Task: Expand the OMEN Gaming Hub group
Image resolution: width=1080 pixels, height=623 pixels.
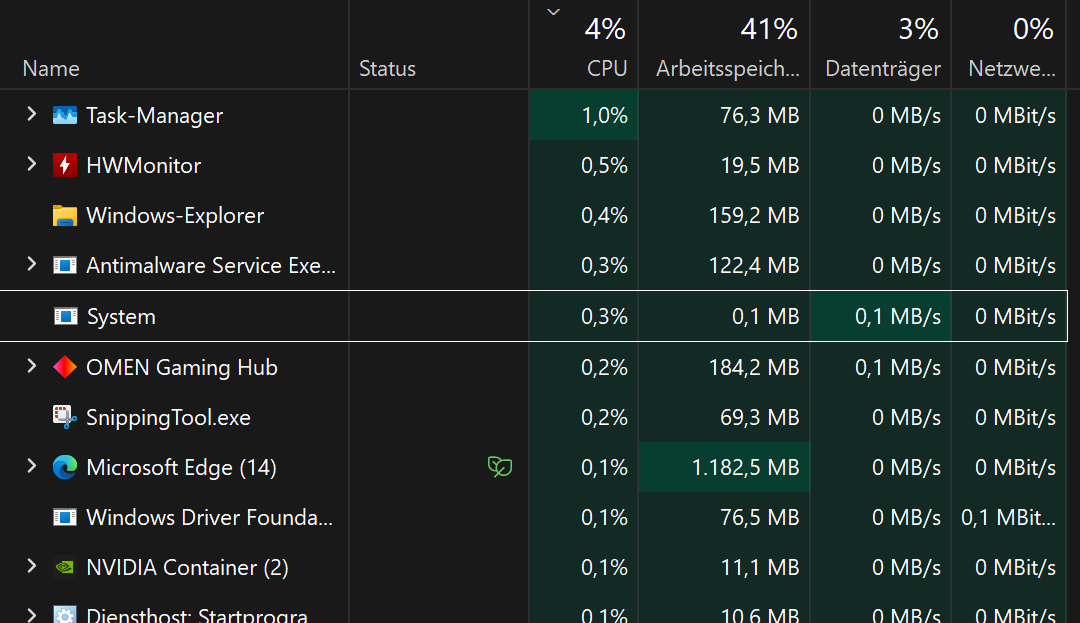Action: coord(31,367)
